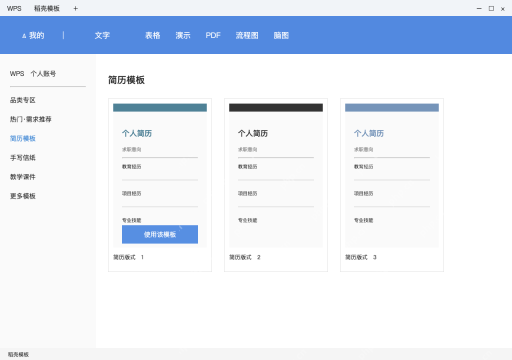Open 更多模板 in sidebar

[x=23, y=196]
